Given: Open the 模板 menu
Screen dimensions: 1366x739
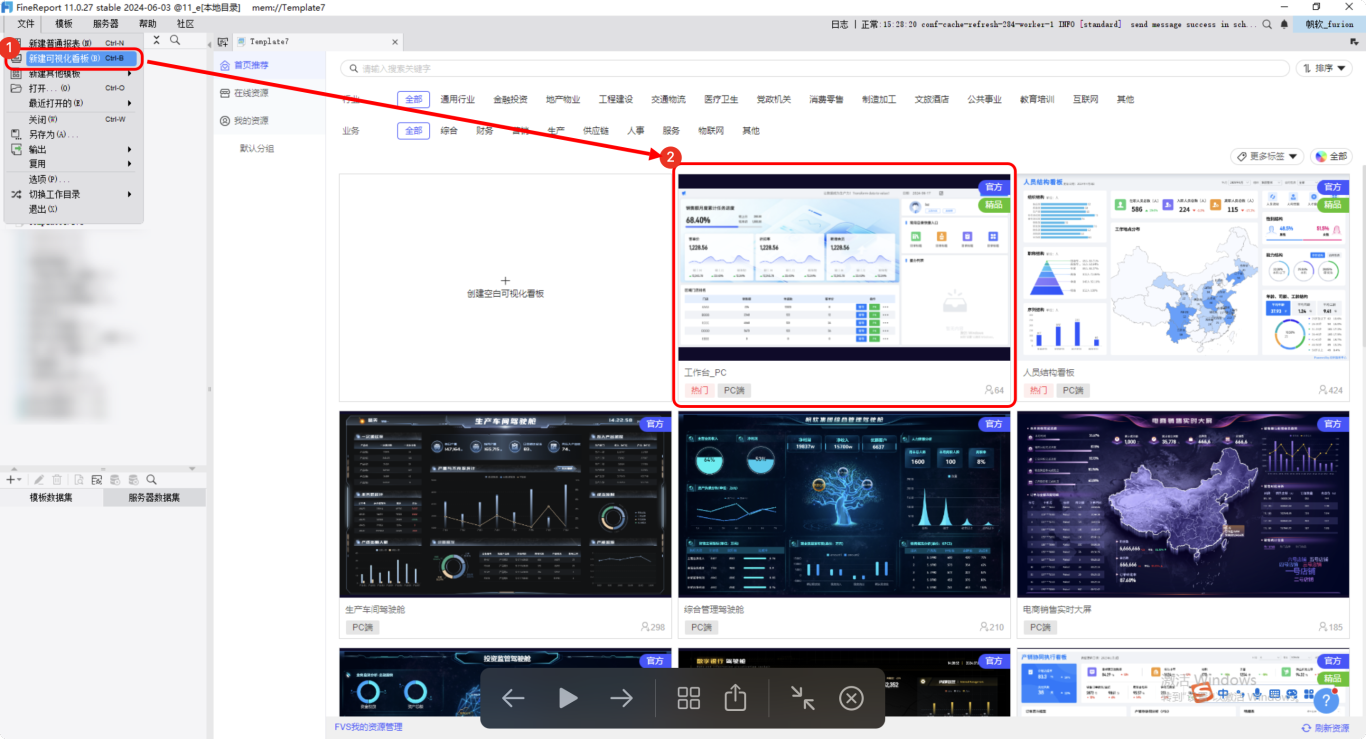Looking at the screenshot, I should (63, 24).
